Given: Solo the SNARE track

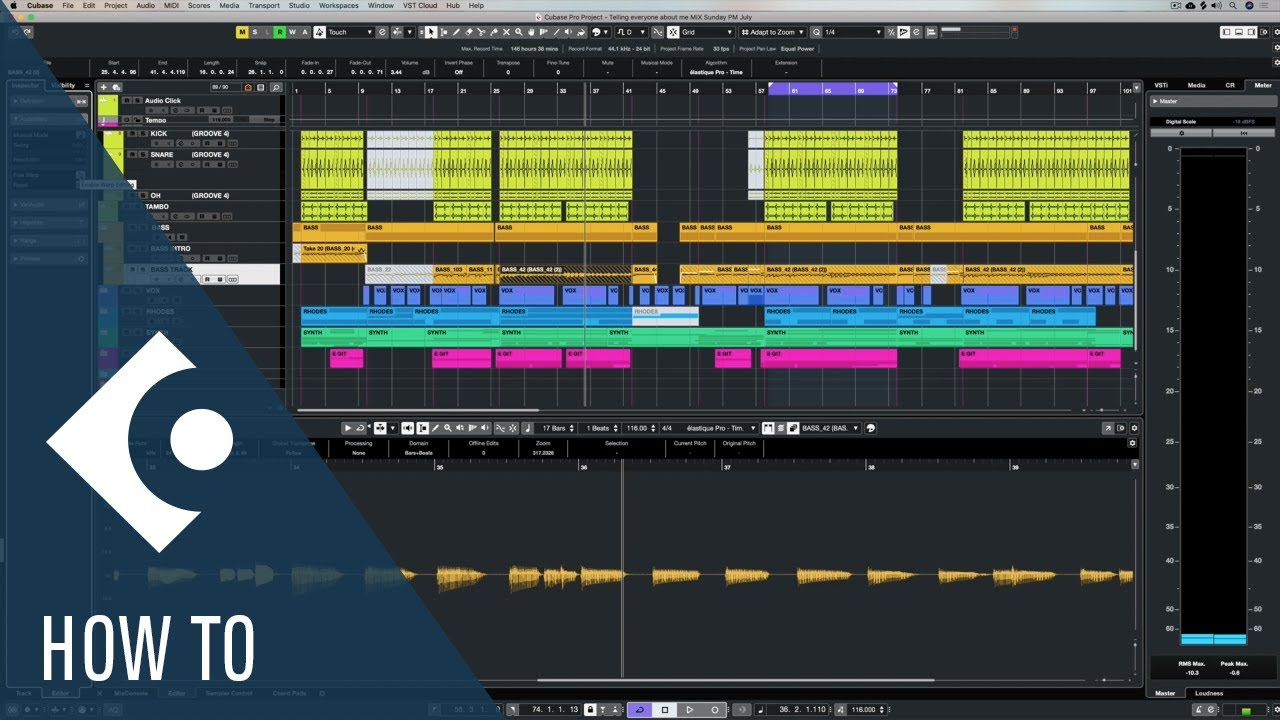Looking at the screenshot, I should pyautogui.click(x=144, y=155).
